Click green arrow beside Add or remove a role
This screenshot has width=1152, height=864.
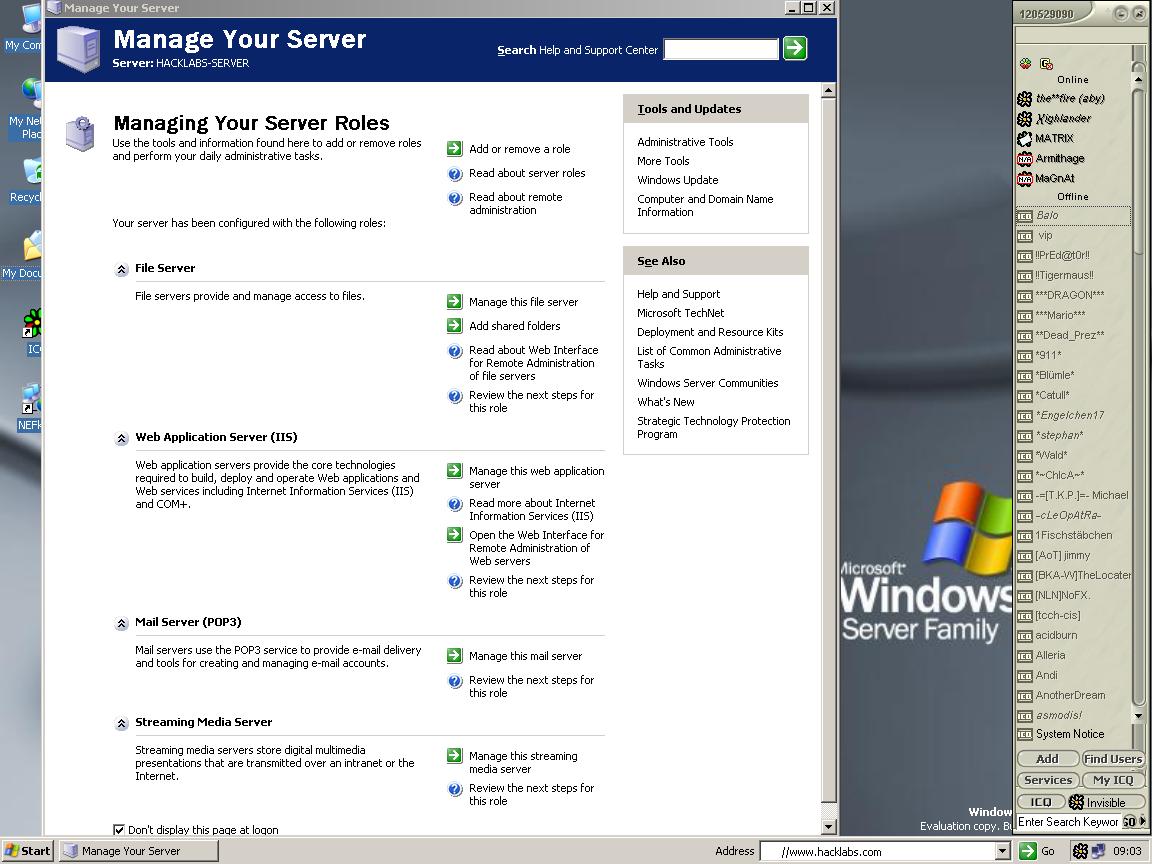click(455, 149)
